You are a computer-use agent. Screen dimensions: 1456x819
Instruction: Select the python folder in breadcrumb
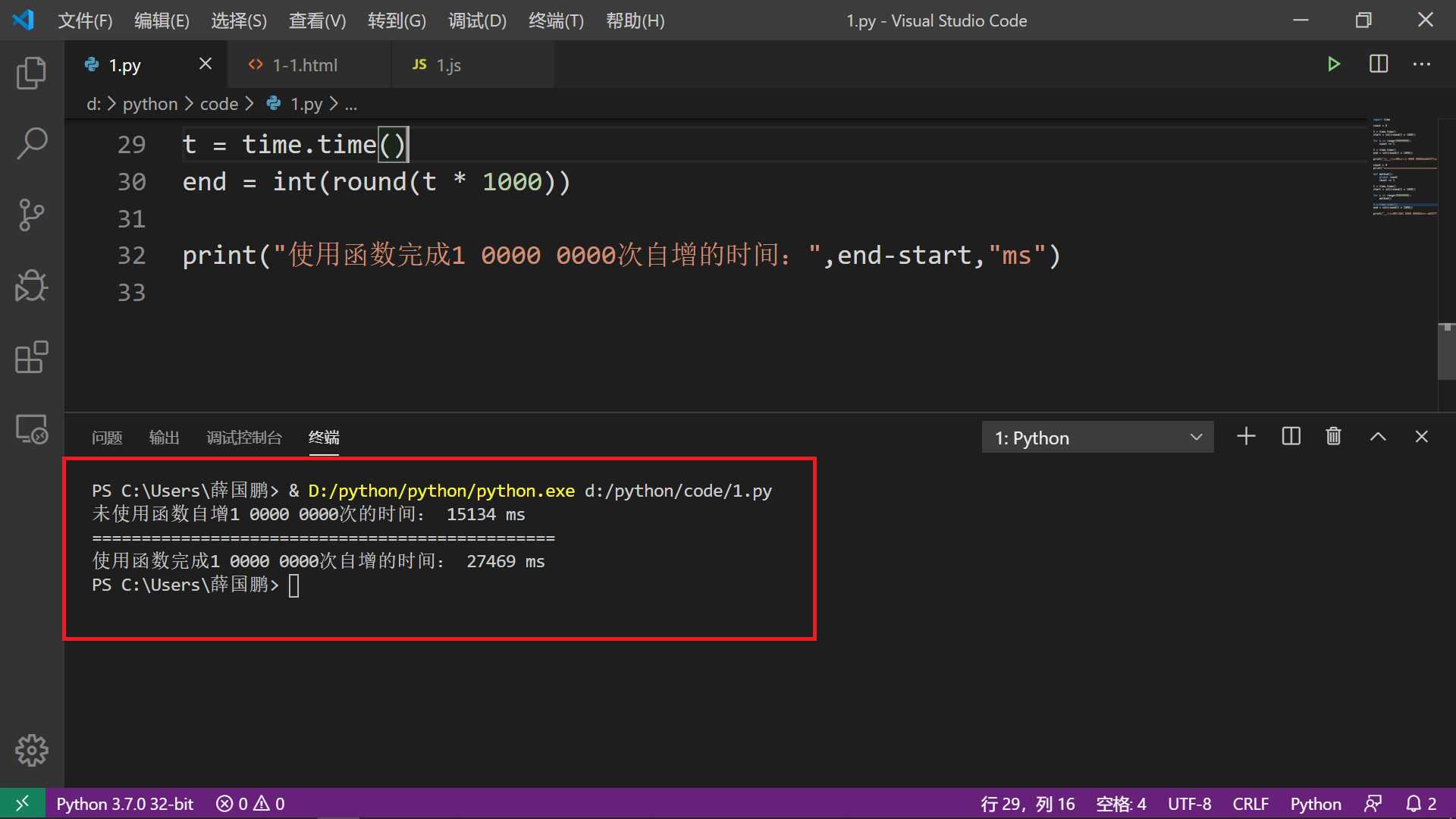coord(150,104)
